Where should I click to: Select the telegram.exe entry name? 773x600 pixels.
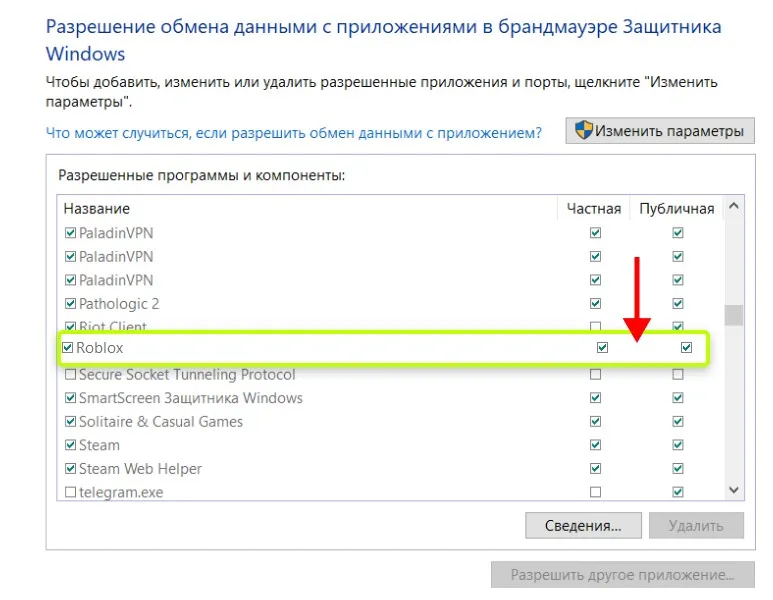121,493
